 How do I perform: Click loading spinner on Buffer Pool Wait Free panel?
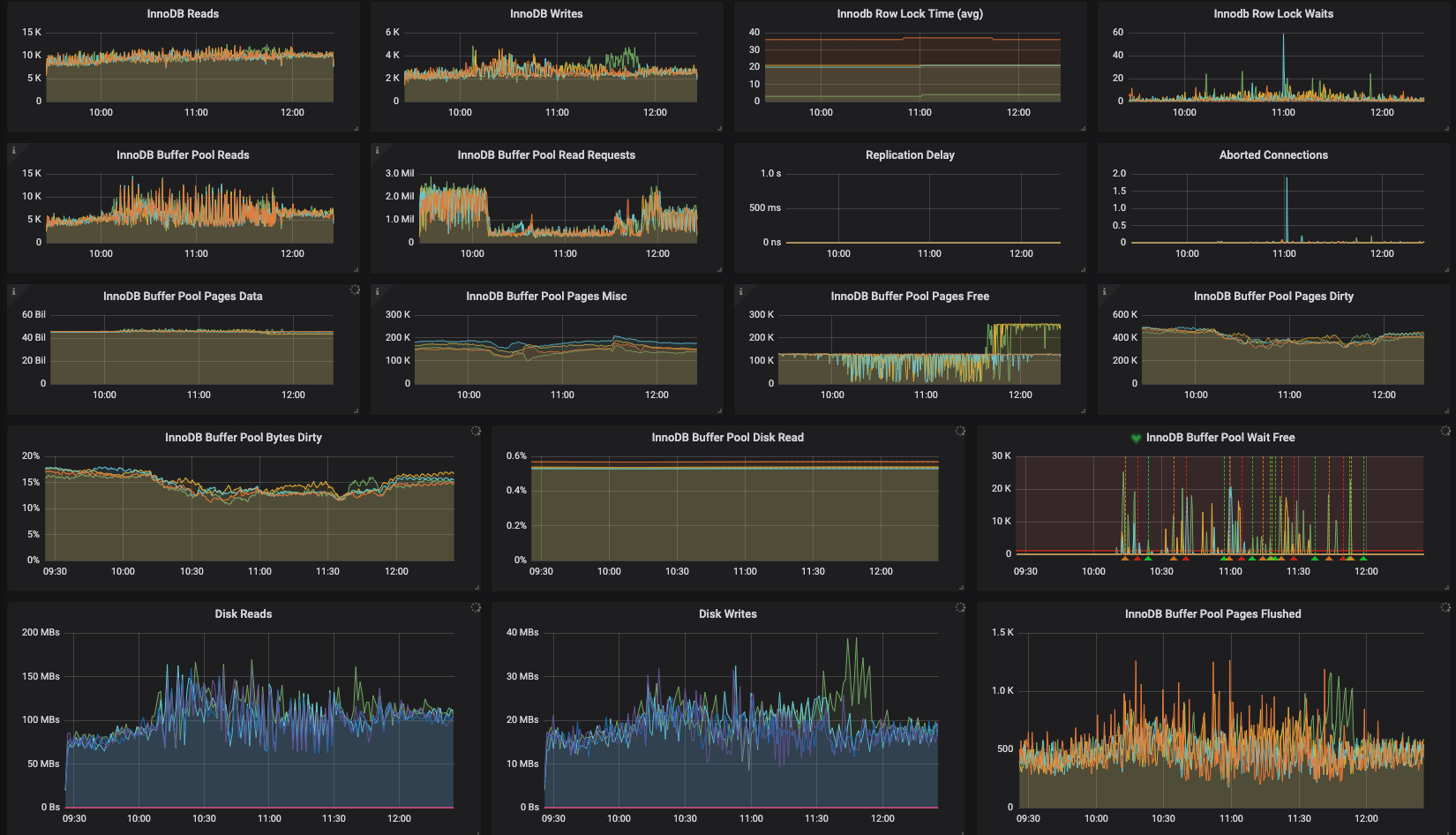click(x=1445, y=431)
